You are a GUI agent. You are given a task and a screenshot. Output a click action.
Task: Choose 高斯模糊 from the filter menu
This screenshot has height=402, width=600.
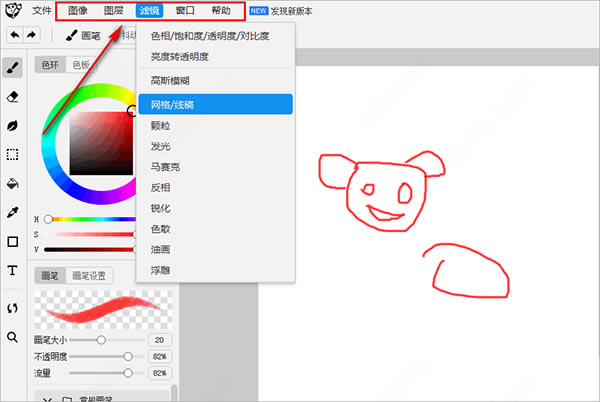click(x=170, y=81)
